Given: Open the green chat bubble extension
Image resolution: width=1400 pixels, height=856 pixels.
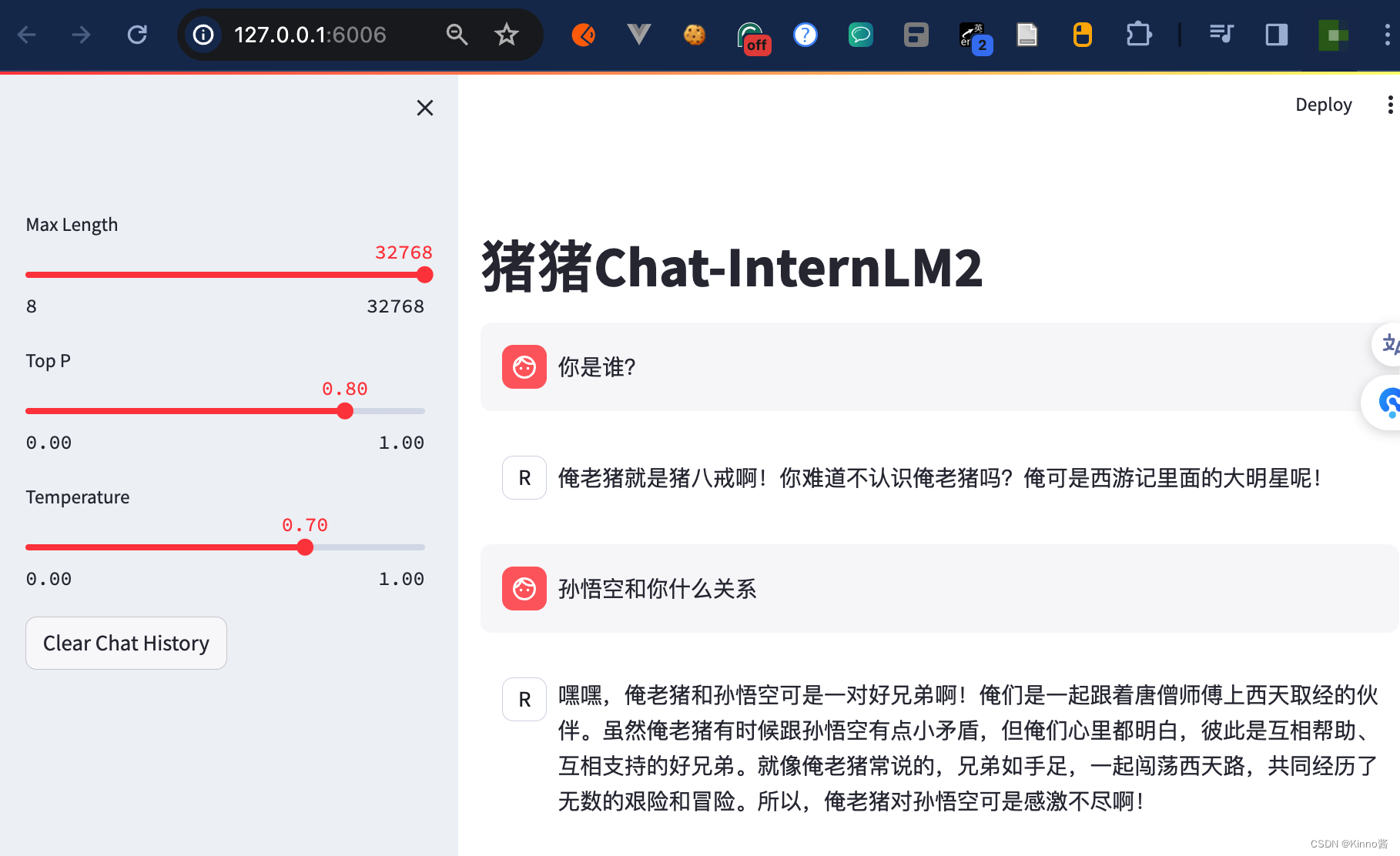Looking at the screenshot, I should 860,35.
